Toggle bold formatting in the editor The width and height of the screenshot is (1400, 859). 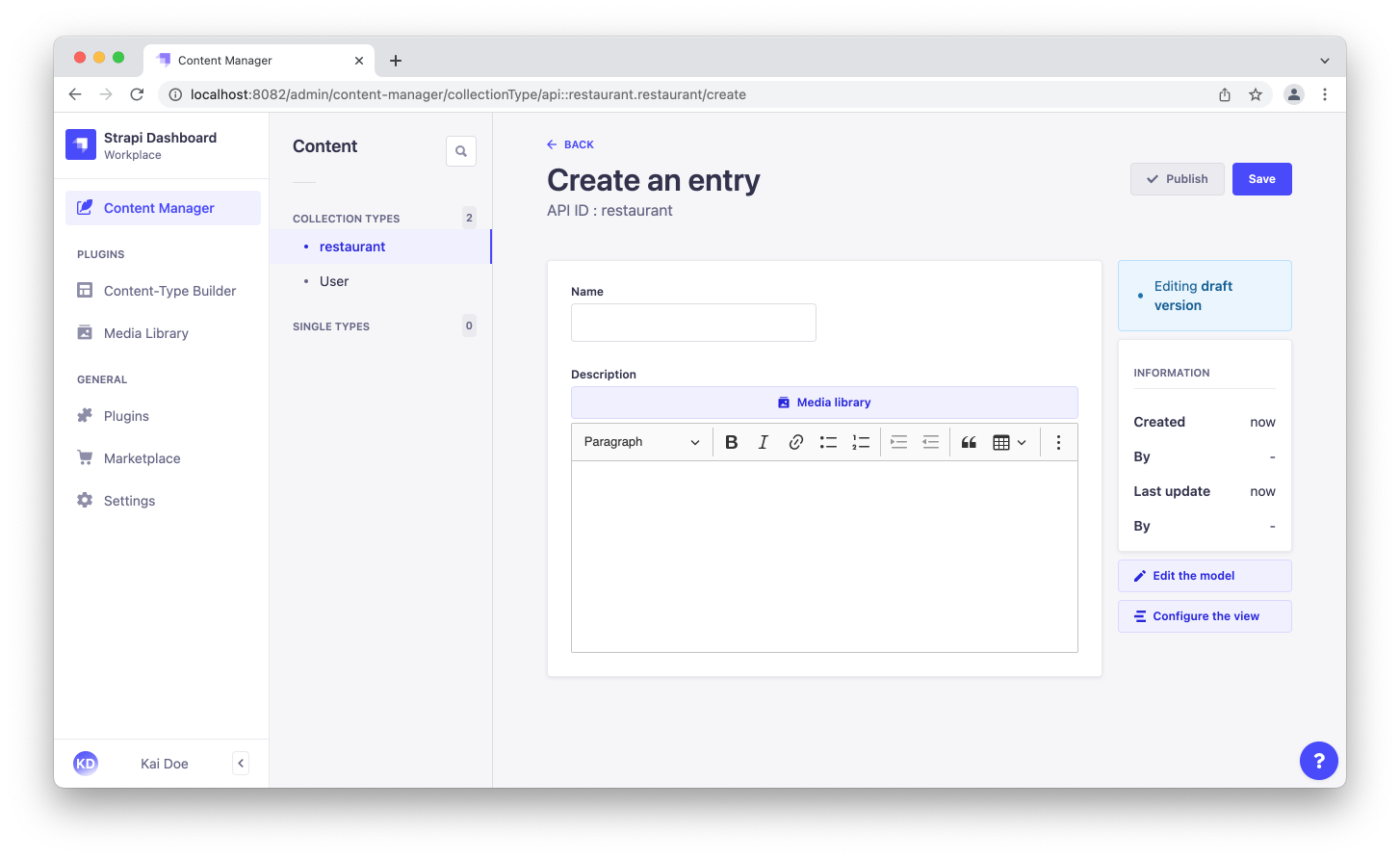pos(731,441)
